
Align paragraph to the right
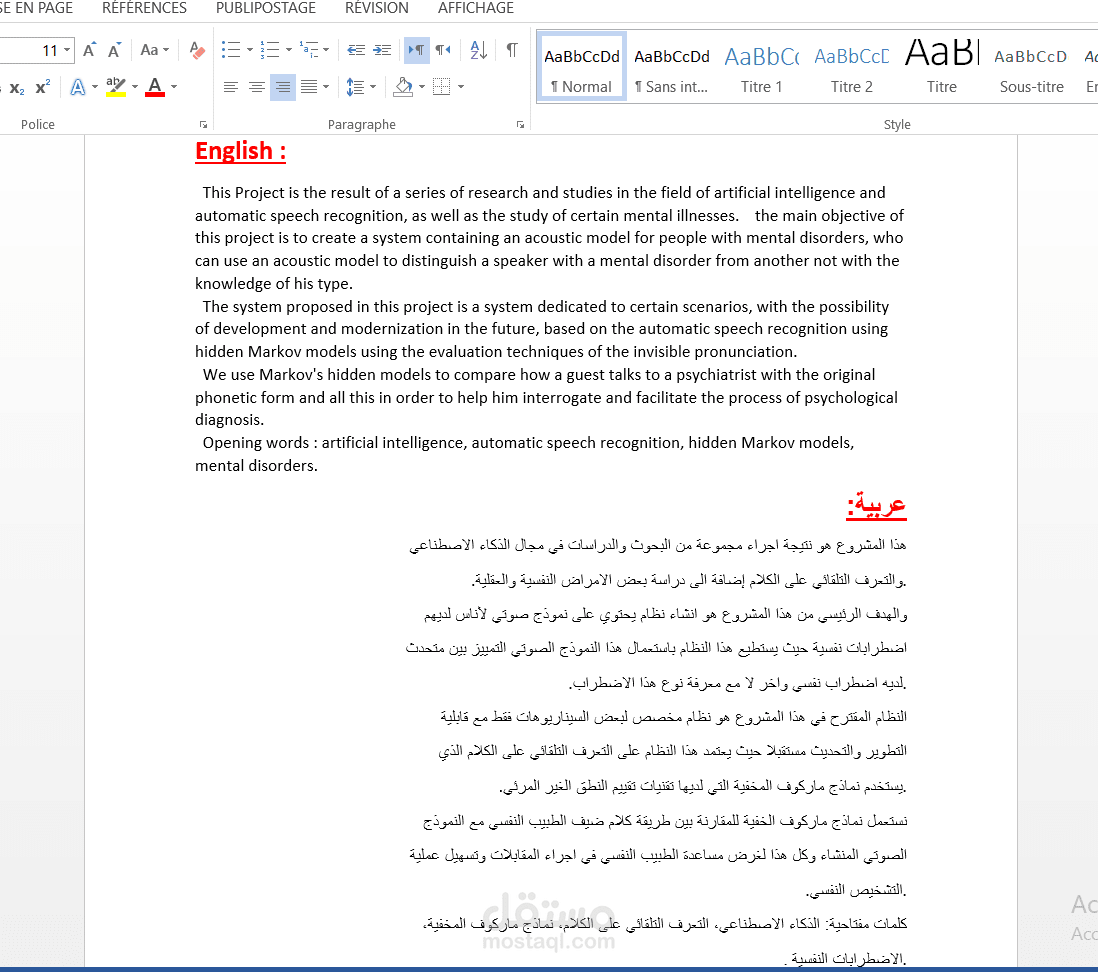[283, 87]
